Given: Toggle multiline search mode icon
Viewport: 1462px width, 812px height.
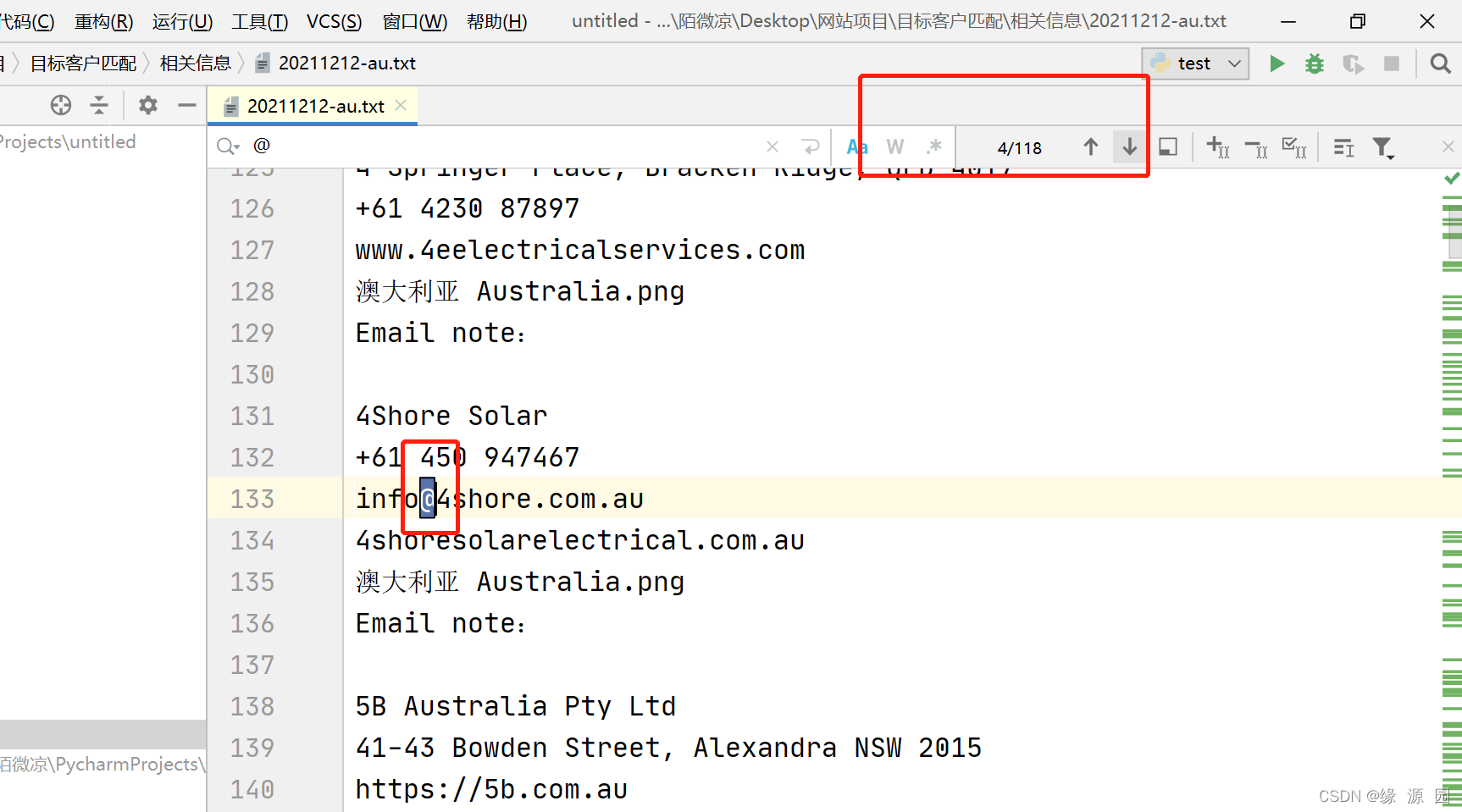Looking at the screenshot, I should (1343, 147).
